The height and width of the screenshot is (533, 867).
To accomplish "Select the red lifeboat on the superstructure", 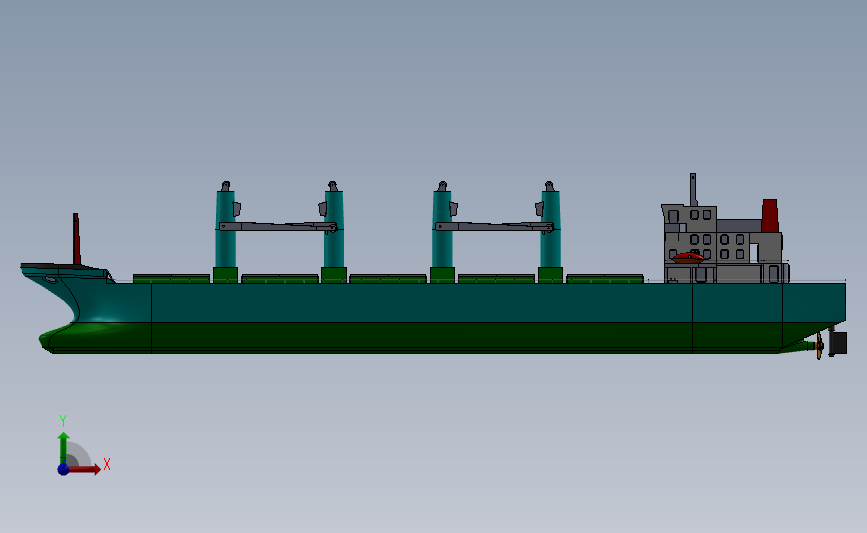I will tap(688, 258).
